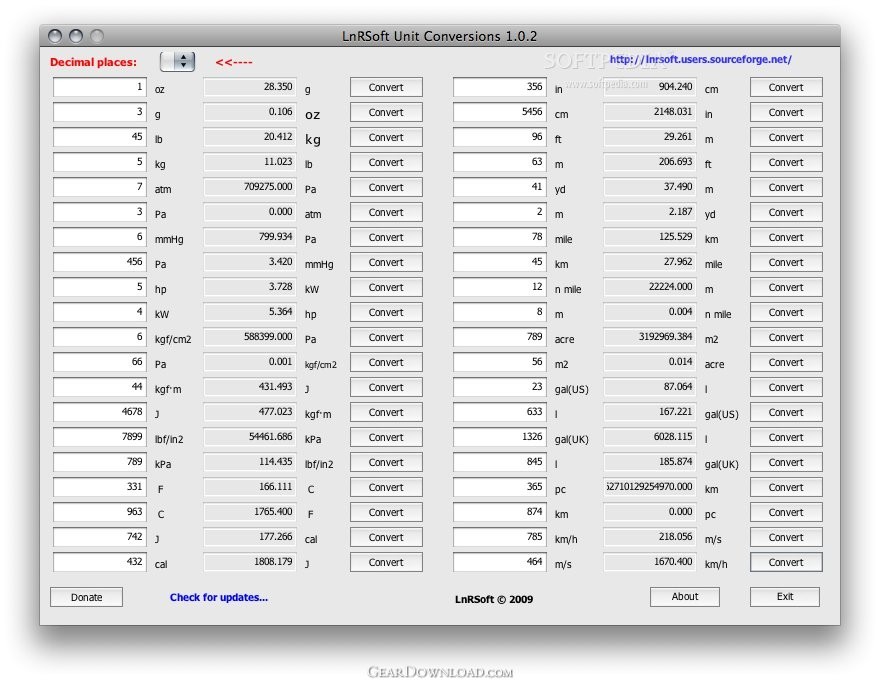Viewport: 880px width, 680px height.
Task: Click the mmHg input field with 6
Action: coord(100,237)
